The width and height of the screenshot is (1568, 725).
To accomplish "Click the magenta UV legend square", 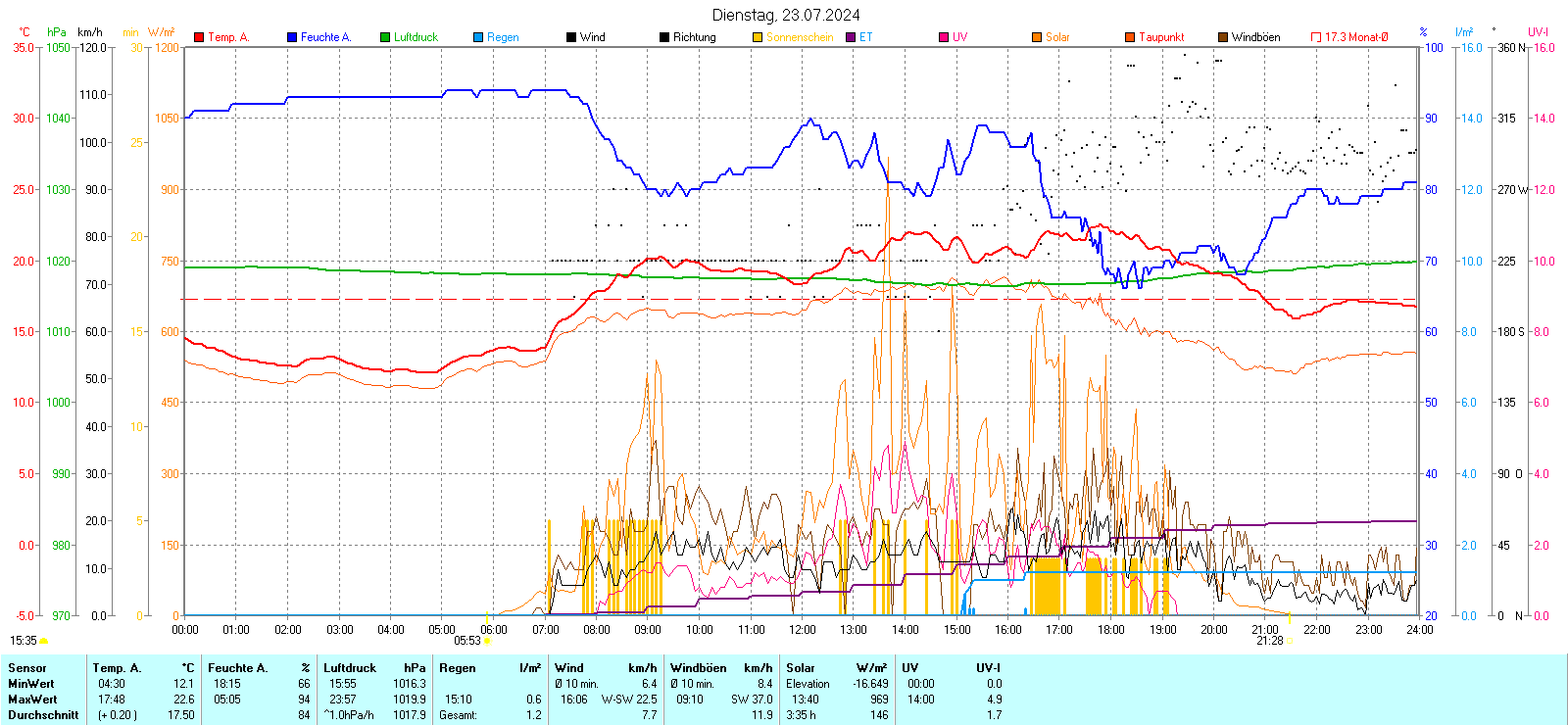I will point(944,37).
